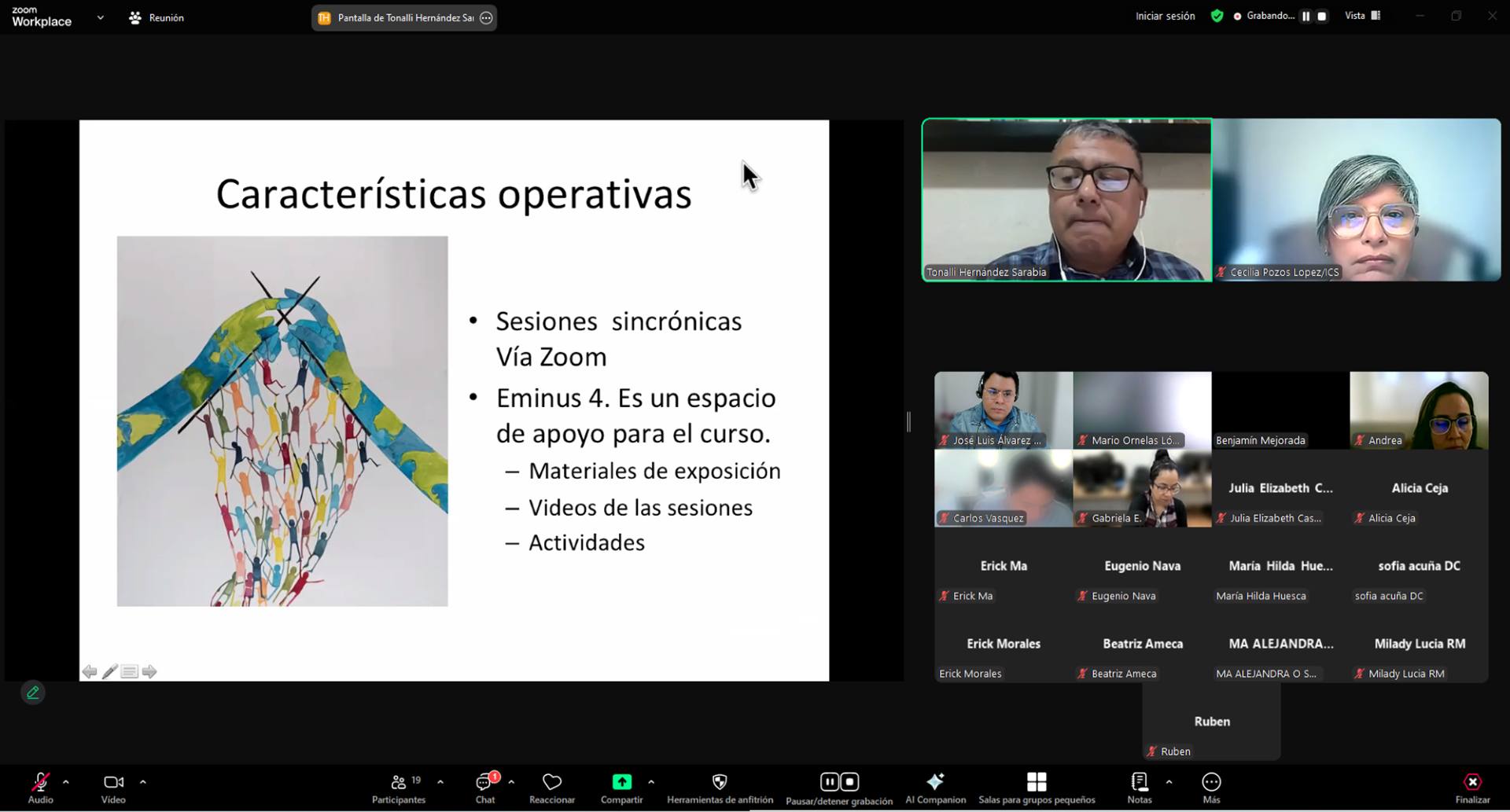Open the Audio options chevron
Viewport: 1510px width, 812px height.
click(66, 782)
